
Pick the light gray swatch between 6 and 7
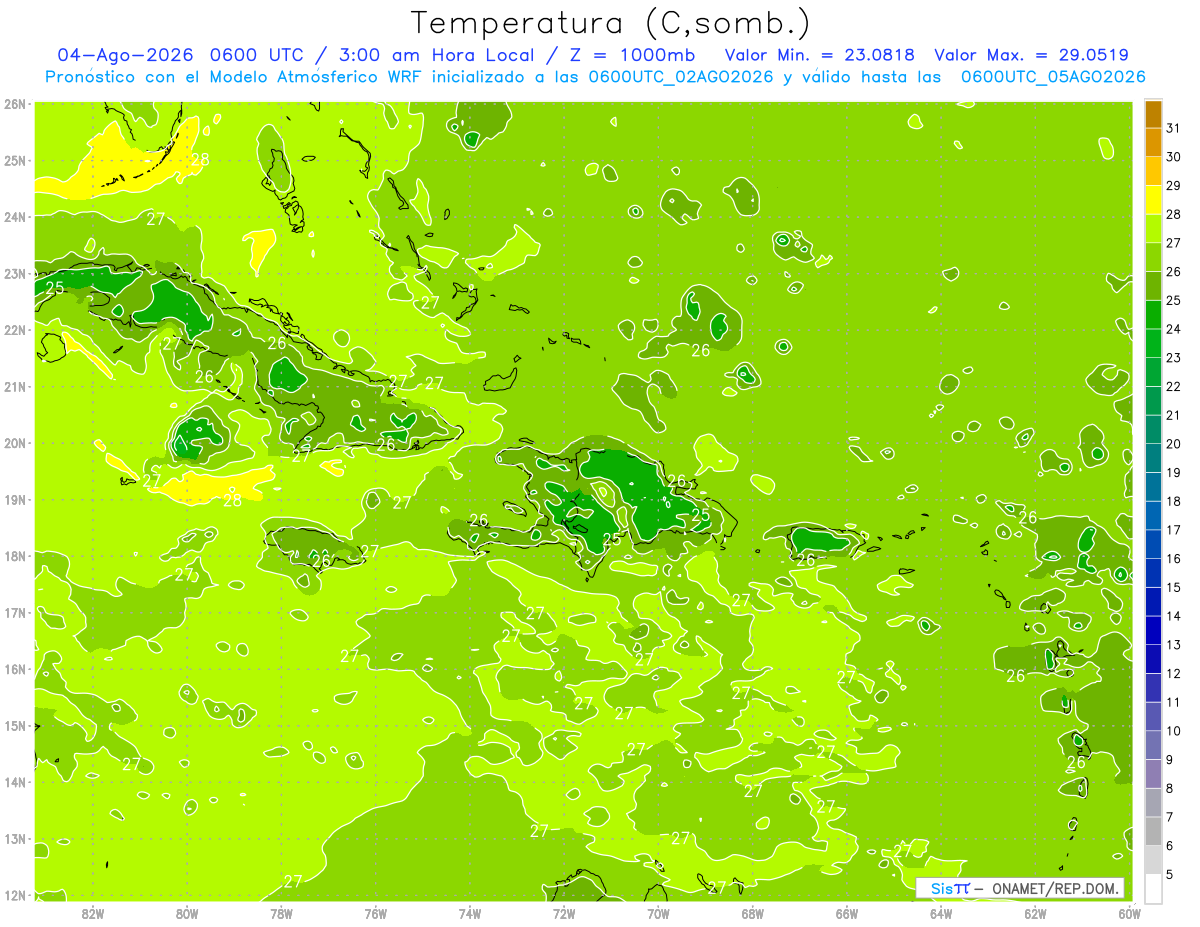[x=1153, y=831]
